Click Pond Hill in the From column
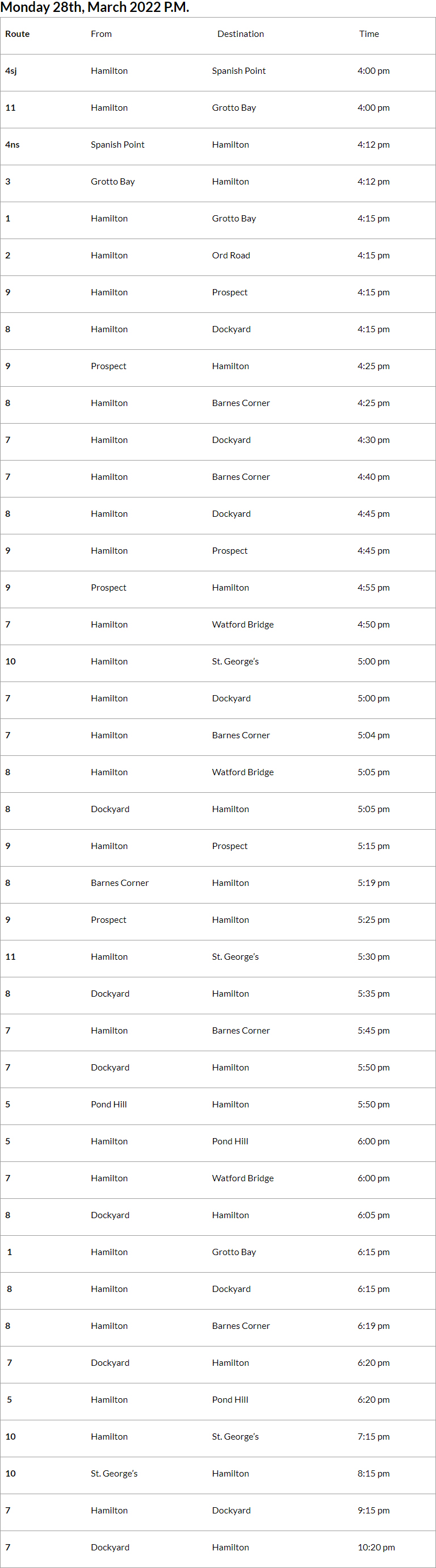This screenshot has width=436, height=1568. [109, 1105]
